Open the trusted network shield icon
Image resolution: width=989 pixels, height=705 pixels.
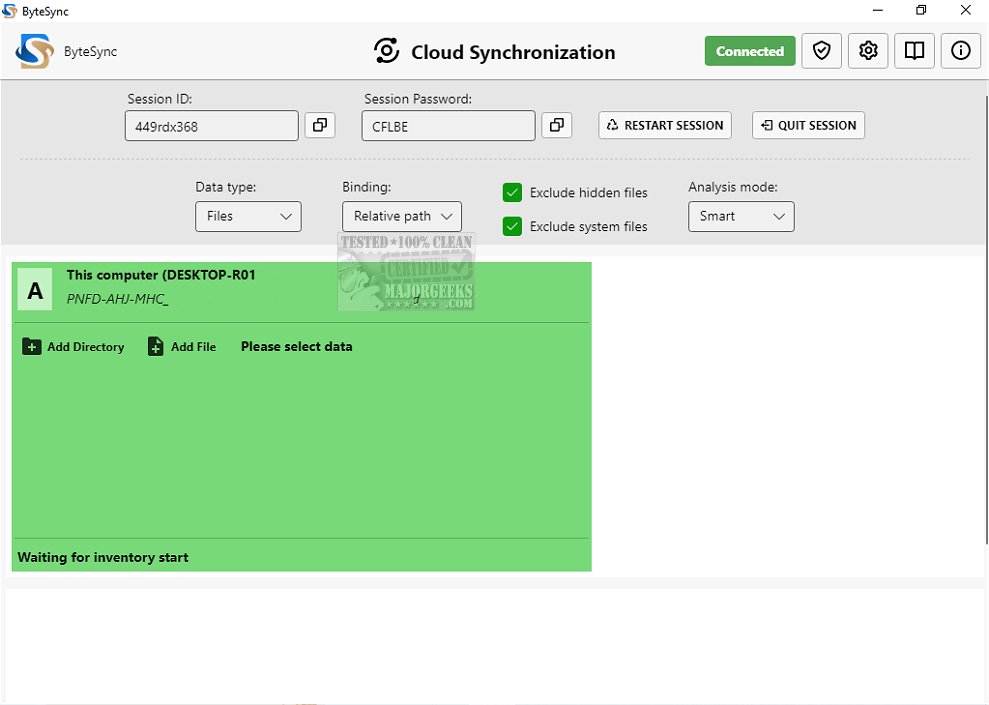click(x=821, y=50)
